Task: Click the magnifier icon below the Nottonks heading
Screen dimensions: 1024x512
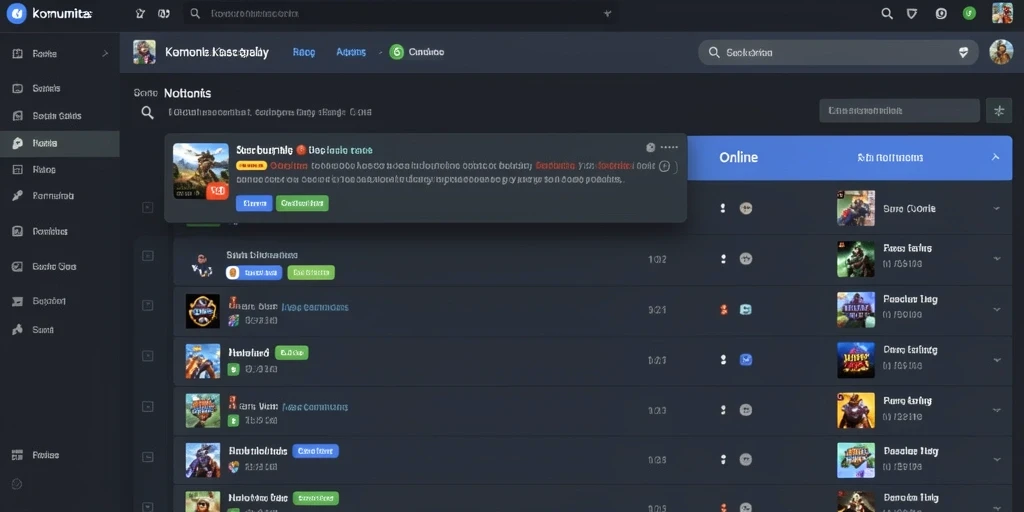Action: click(148, 112)
